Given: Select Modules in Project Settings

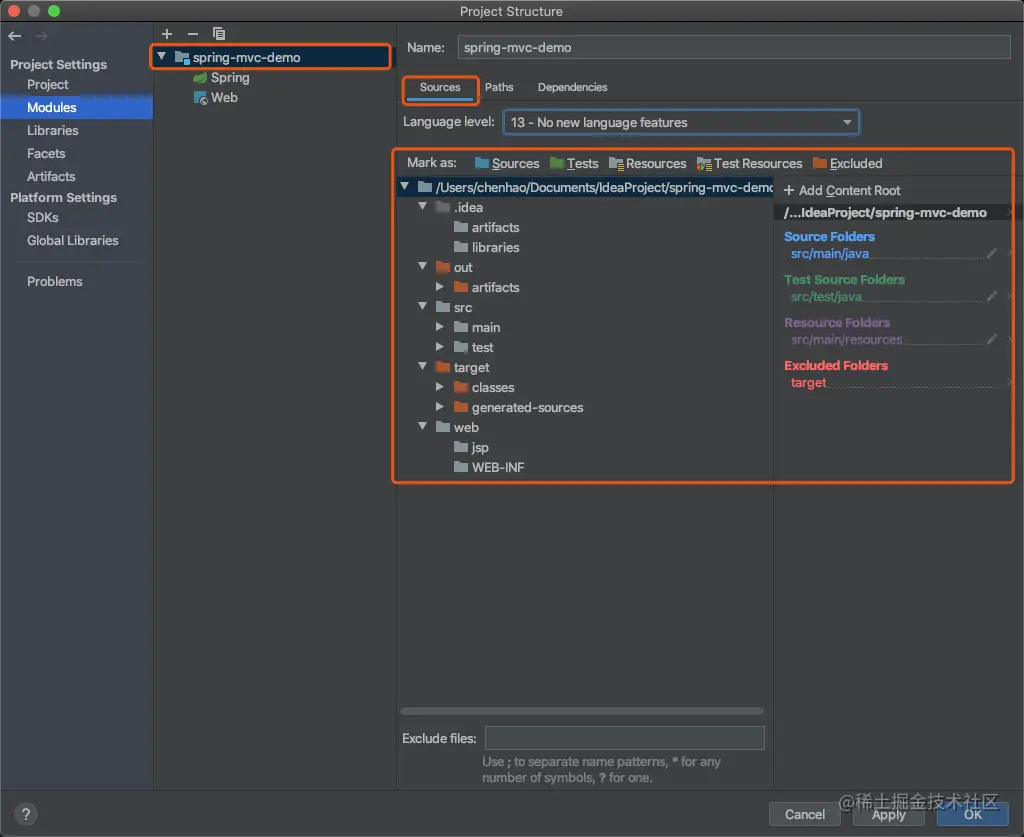Looking at the screenshot, I should click(76, 108).
